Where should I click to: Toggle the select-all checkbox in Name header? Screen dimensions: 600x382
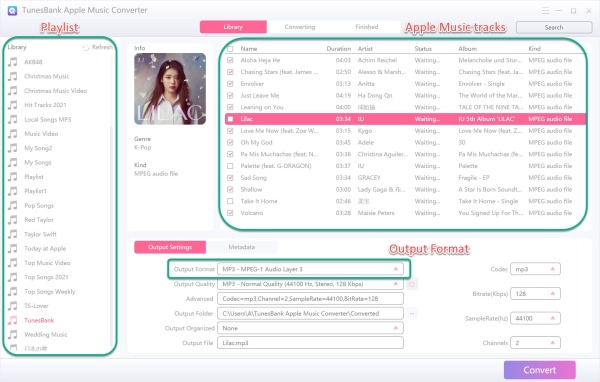230,49
